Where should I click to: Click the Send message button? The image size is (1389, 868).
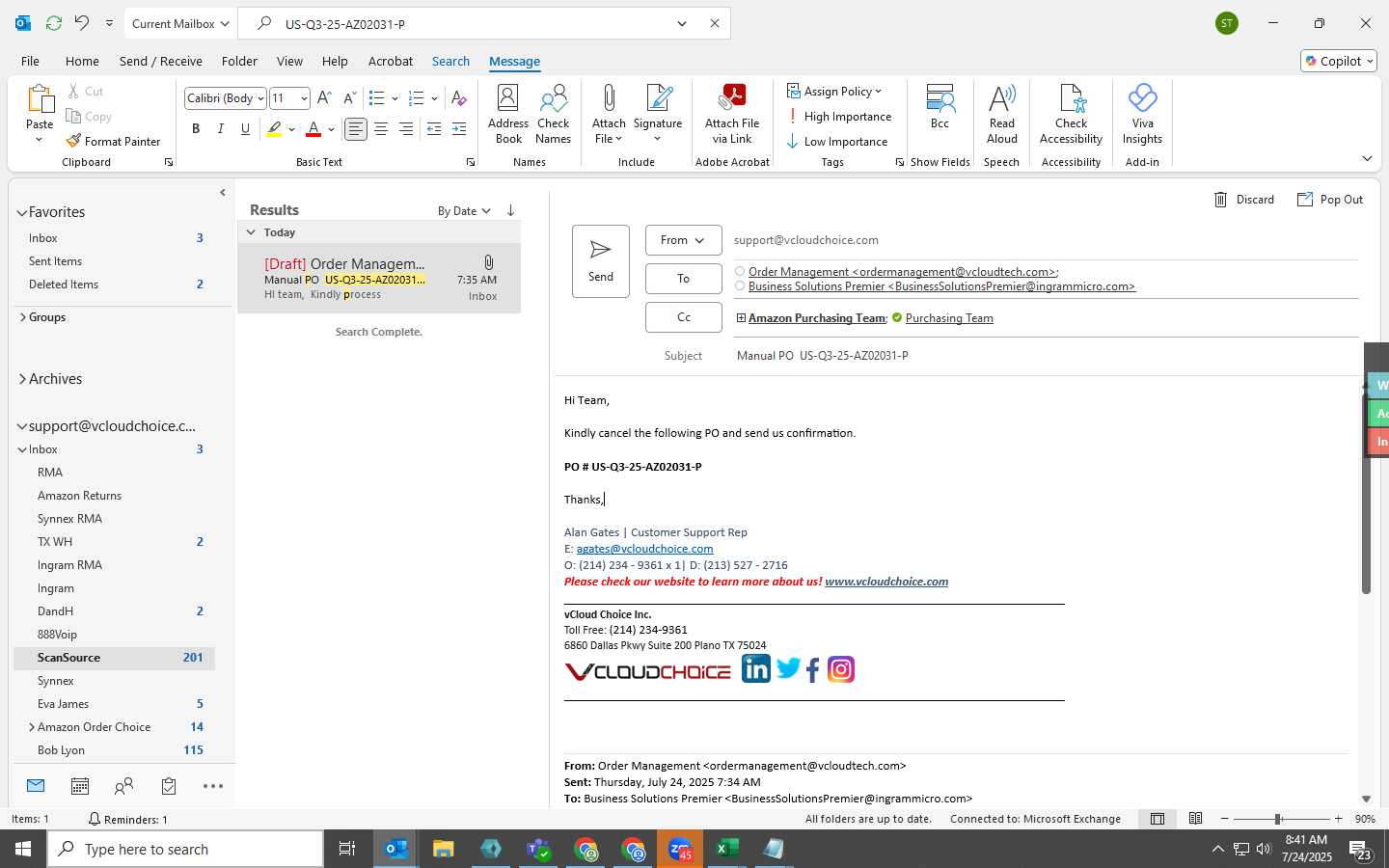601,261
